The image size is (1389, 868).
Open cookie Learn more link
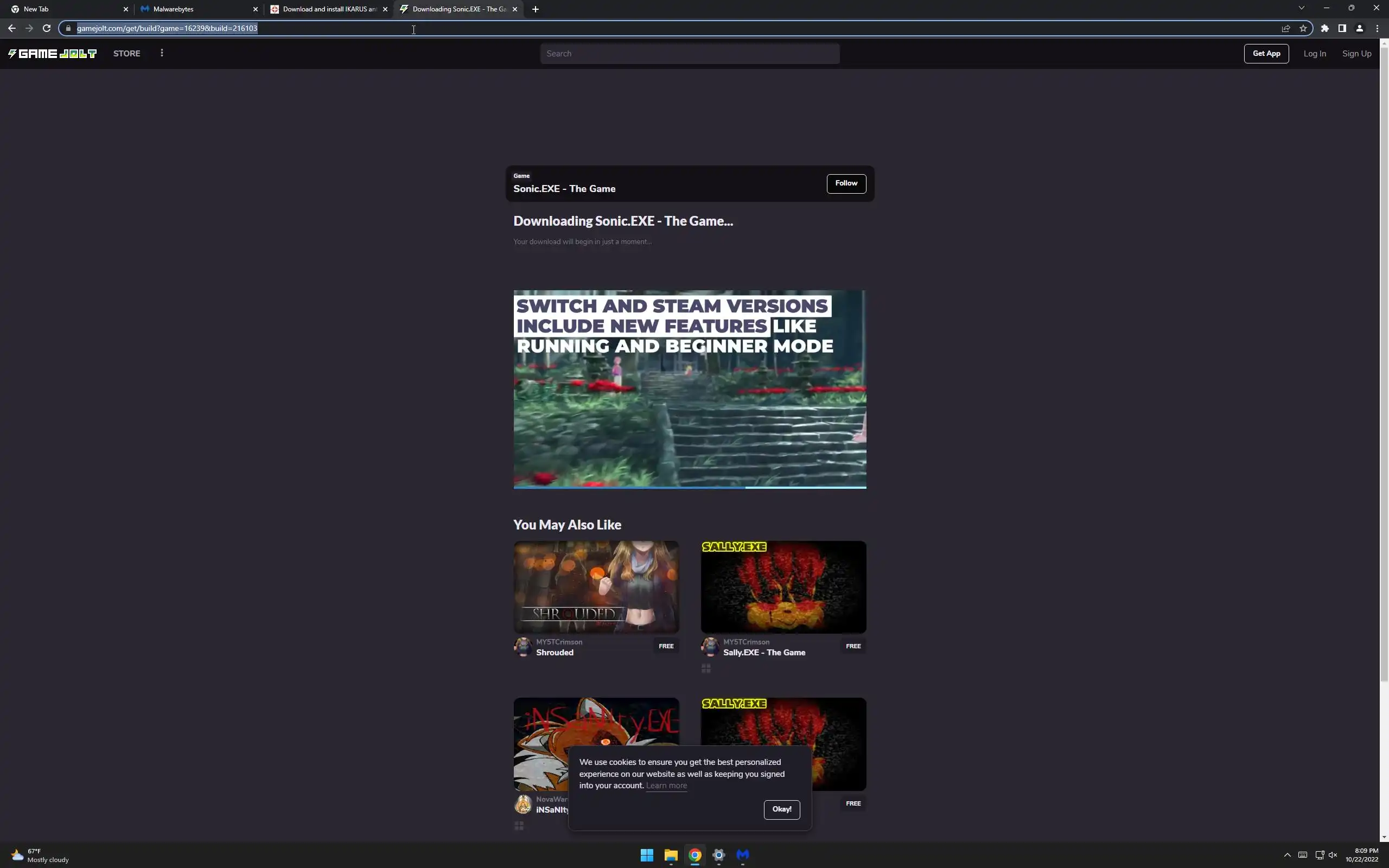tap(666, 786)
